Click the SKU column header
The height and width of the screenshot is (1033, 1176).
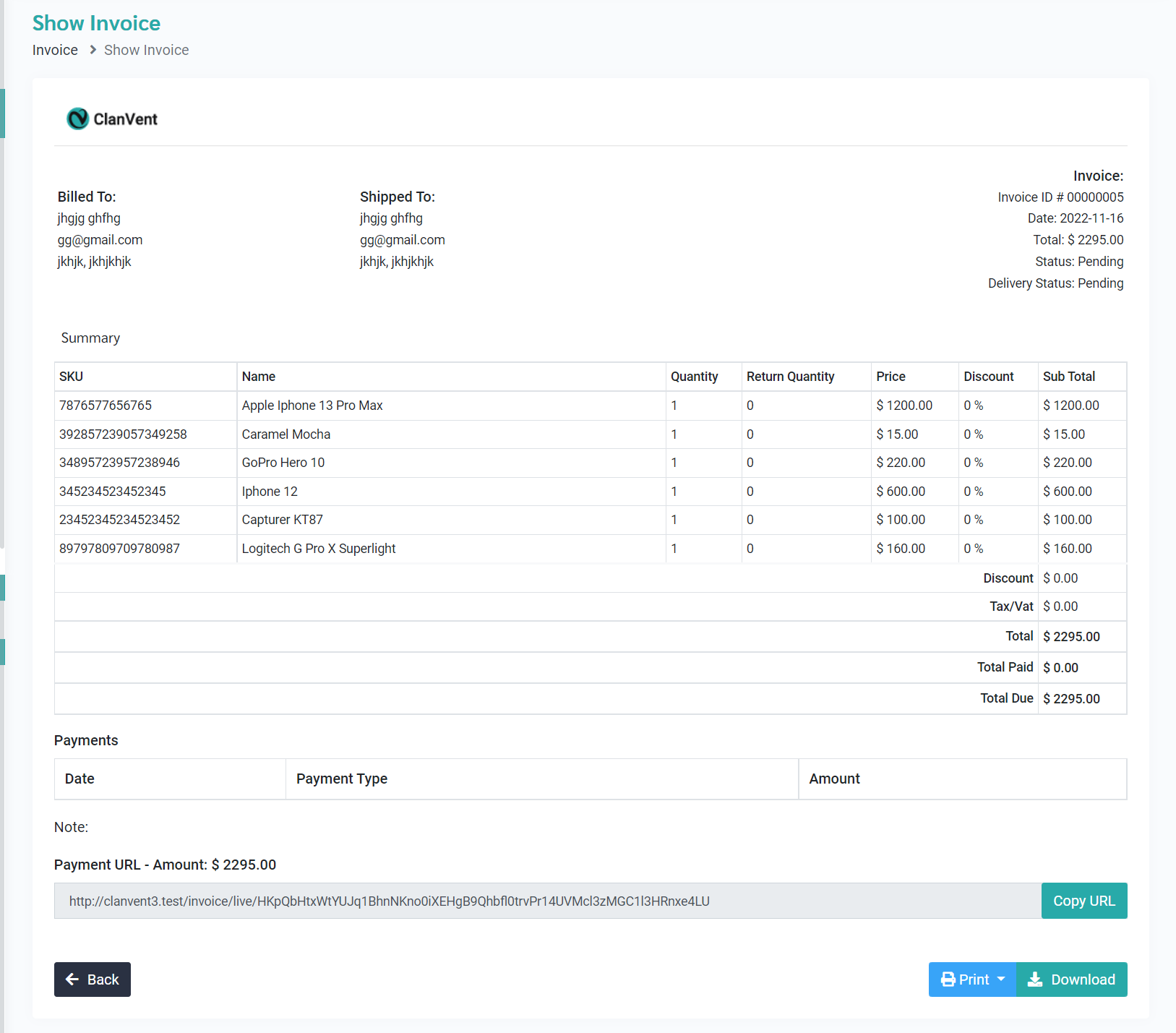pyautogui.click(x=71, y=377)
